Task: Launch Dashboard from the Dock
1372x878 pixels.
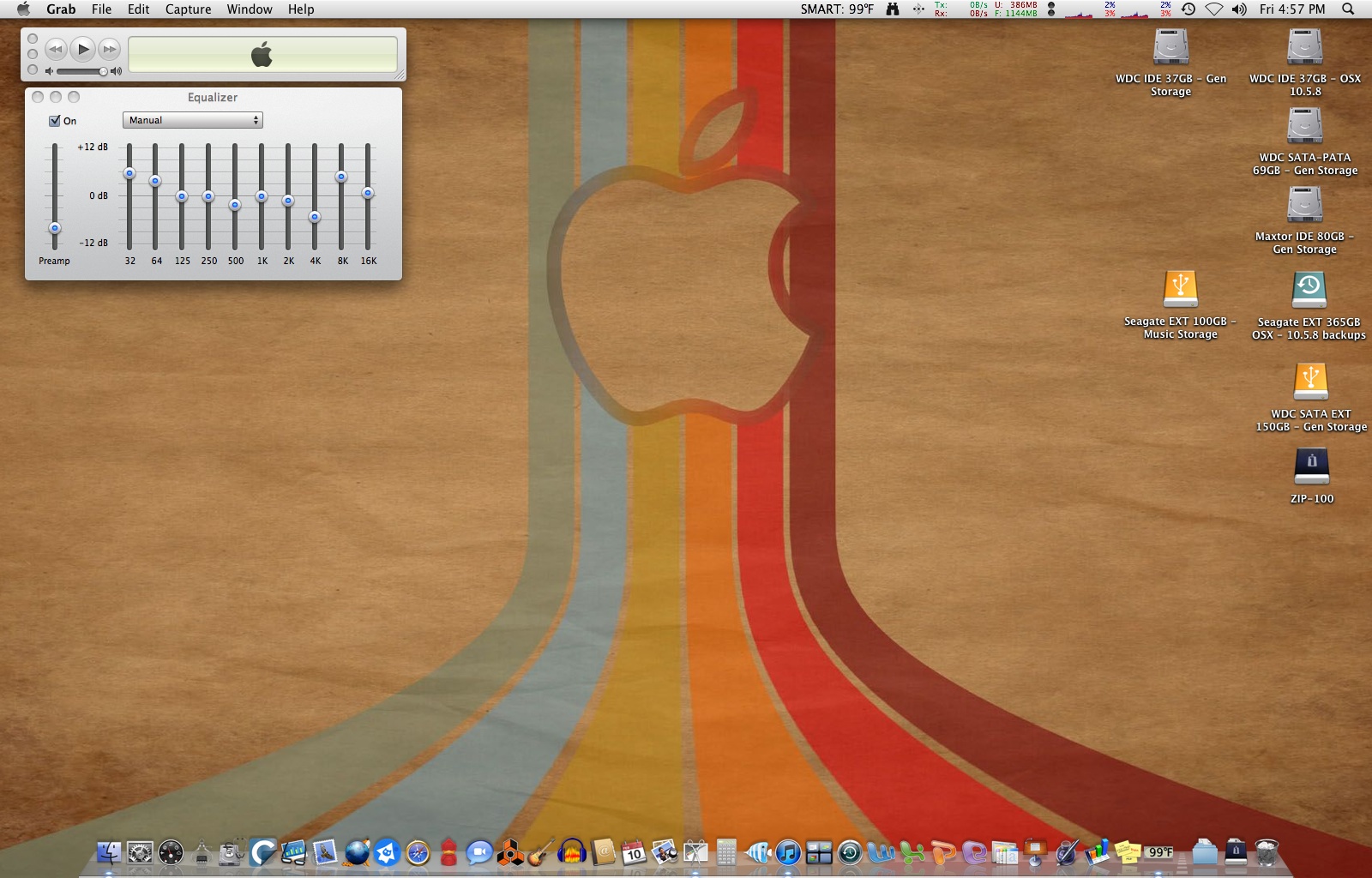Action: coord(171,852)
